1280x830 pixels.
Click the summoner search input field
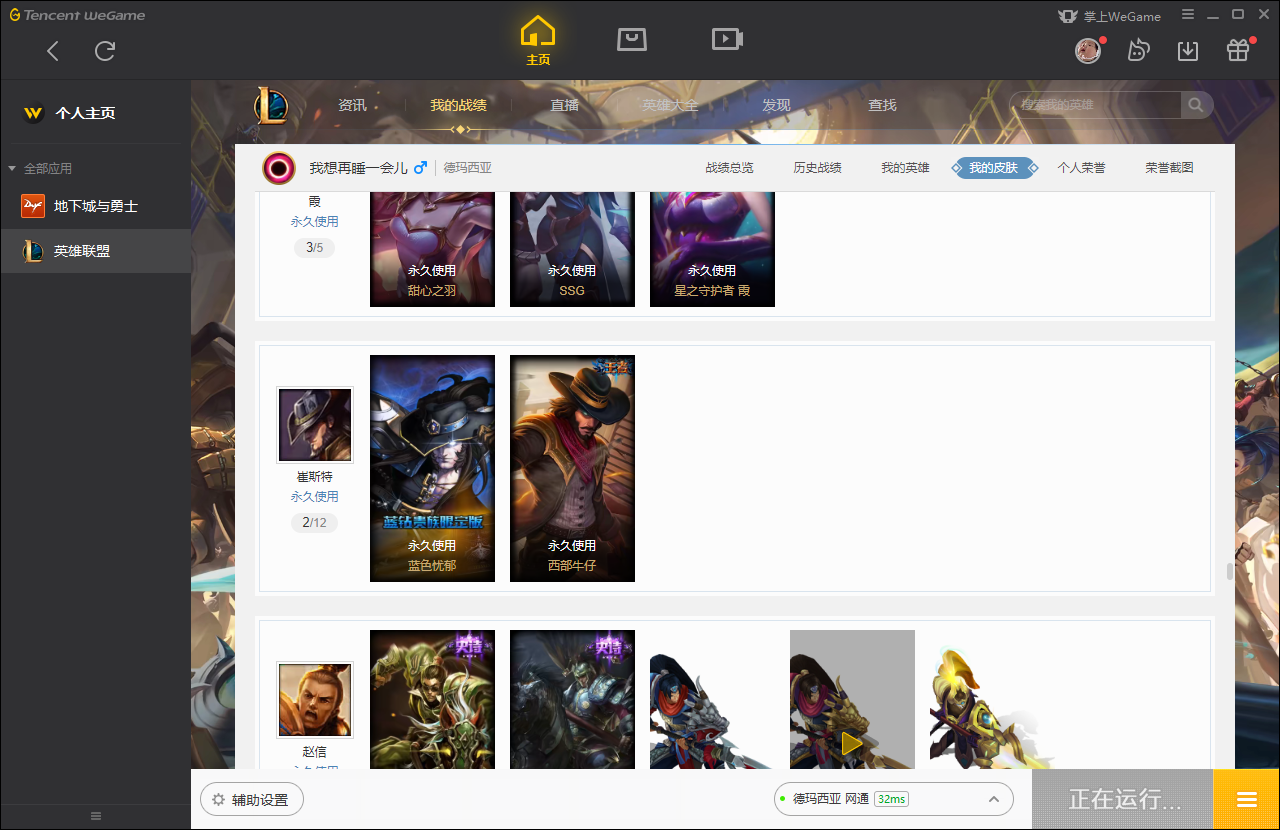pos(1096,105)
